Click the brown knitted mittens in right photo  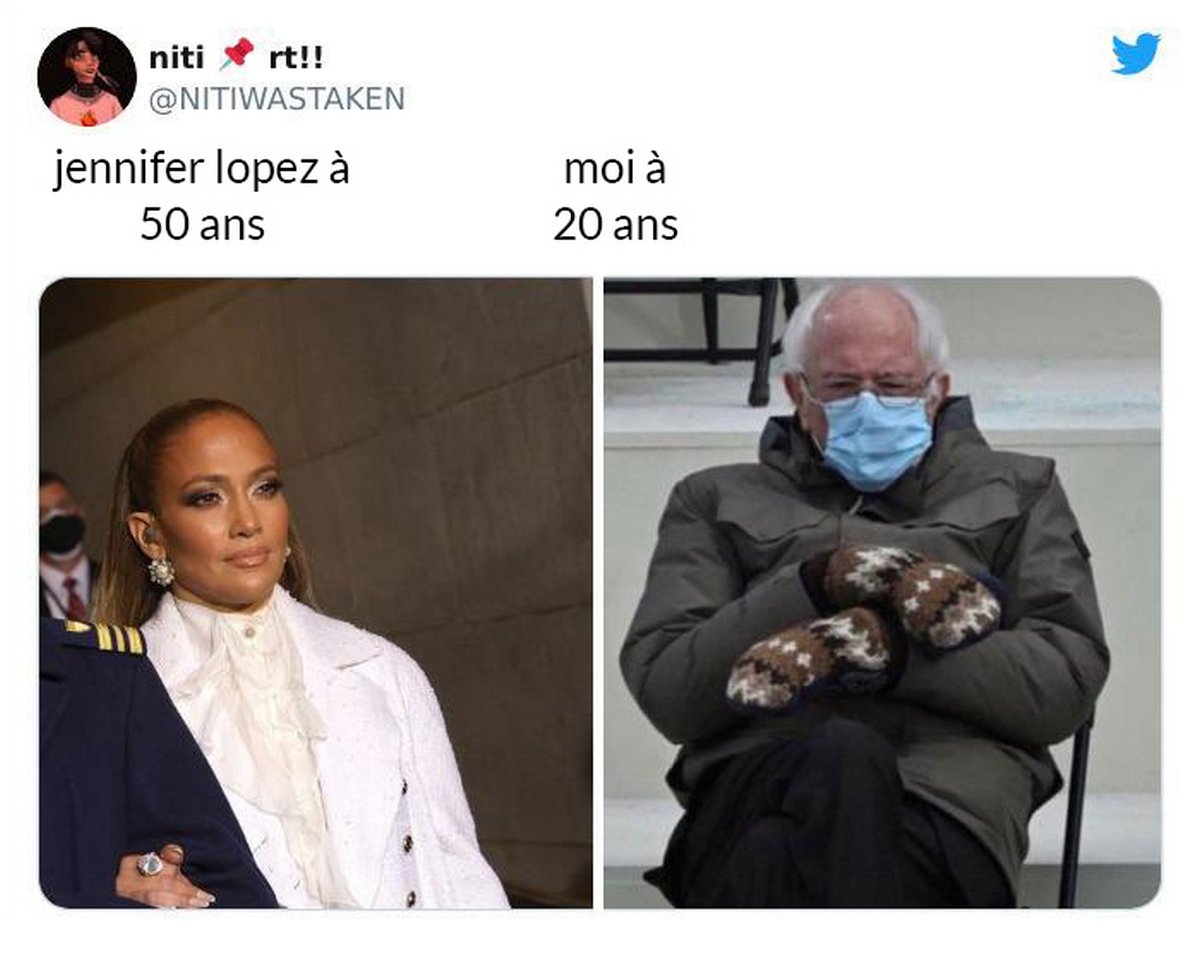click(x=862, y=624)
